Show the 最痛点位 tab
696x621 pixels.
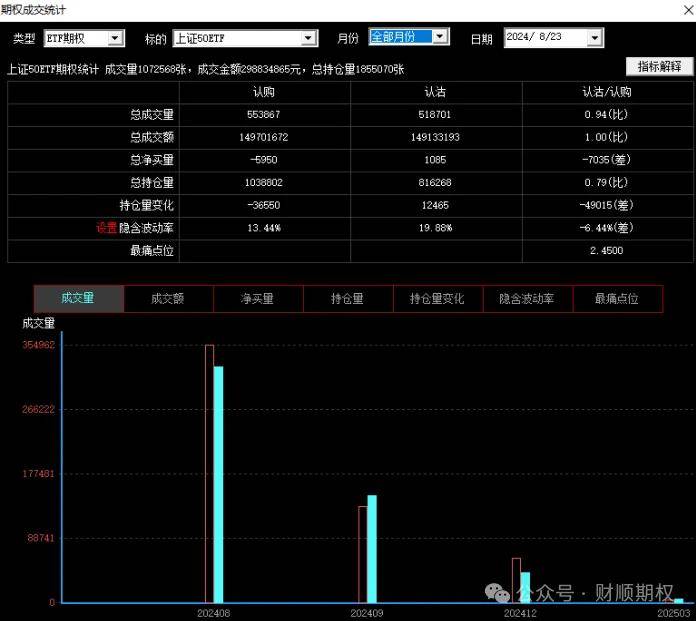coord(617,298)
